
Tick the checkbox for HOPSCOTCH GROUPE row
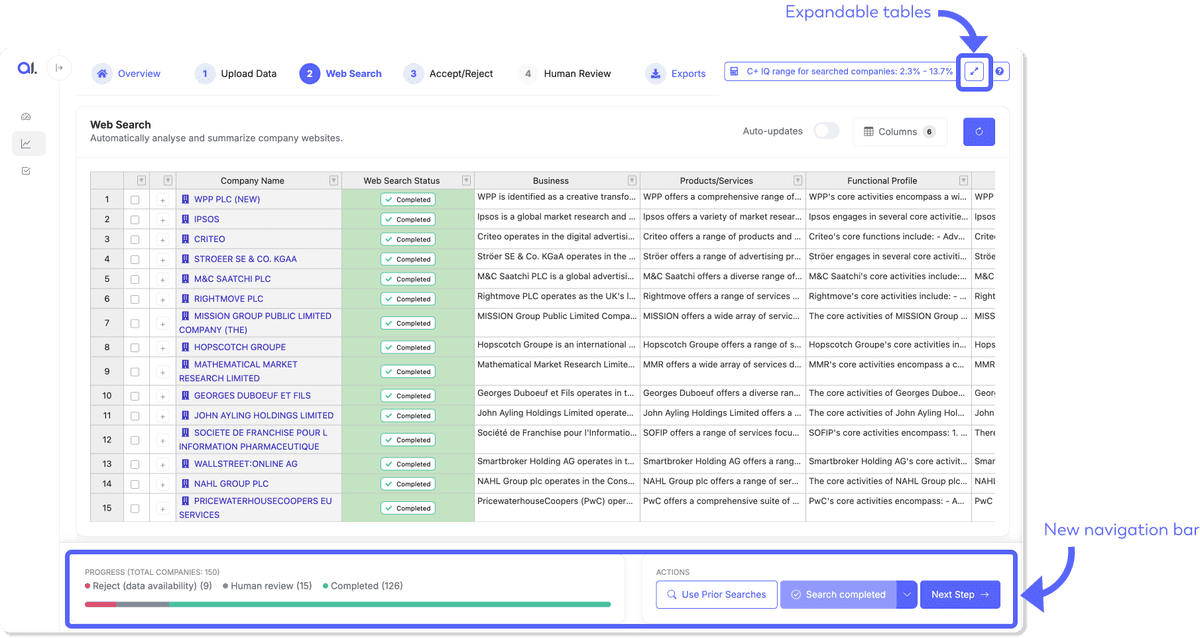pyautogui.click(x=135, y=348)
